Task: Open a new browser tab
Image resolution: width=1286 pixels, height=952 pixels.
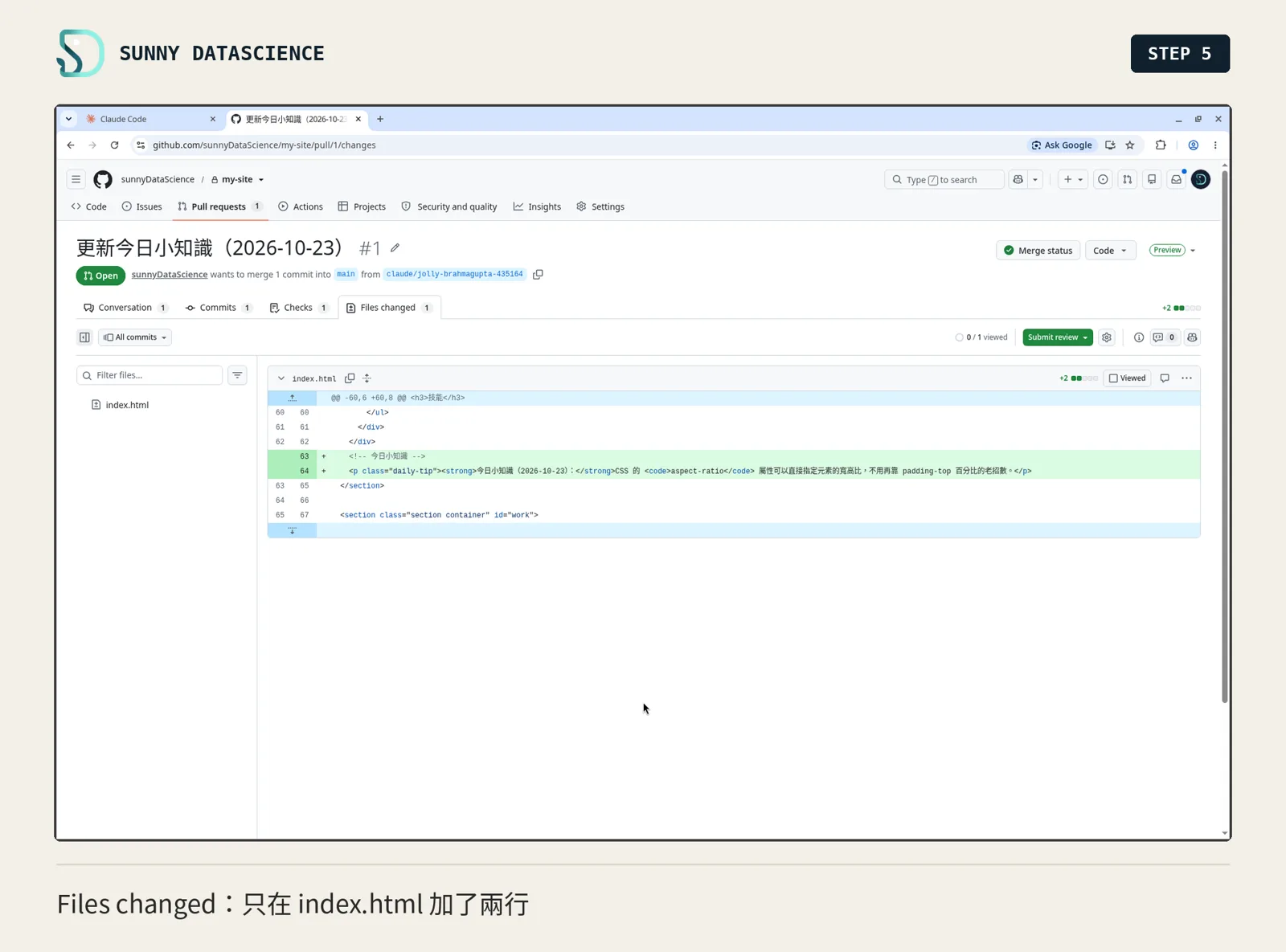Action: point(380,119)
